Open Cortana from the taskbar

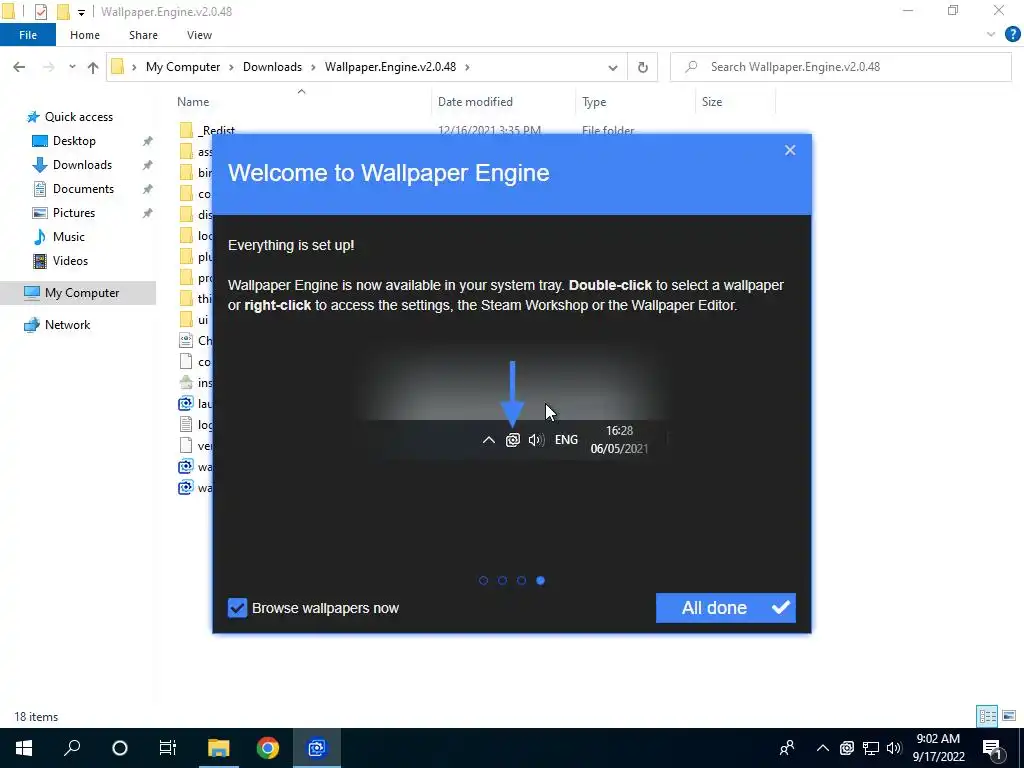tap(120, 748)
